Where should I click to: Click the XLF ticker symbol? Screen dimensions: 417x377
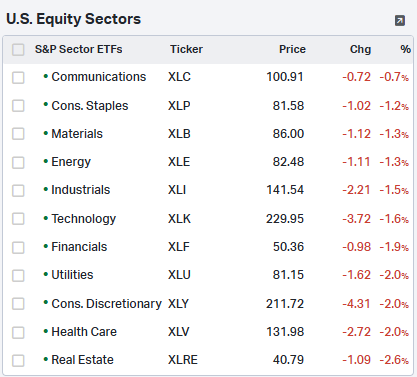point(179,247)
